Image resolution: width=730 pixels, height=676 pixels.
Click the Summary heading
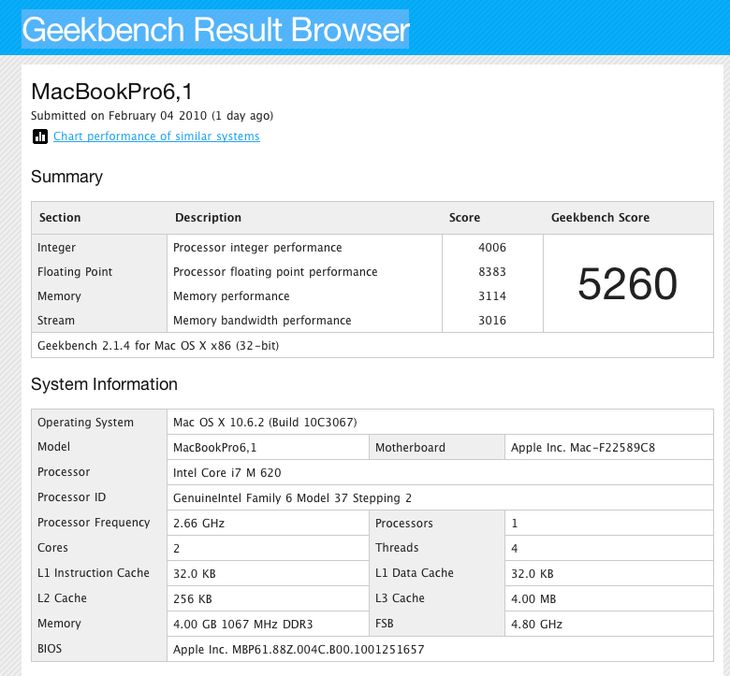67,177
